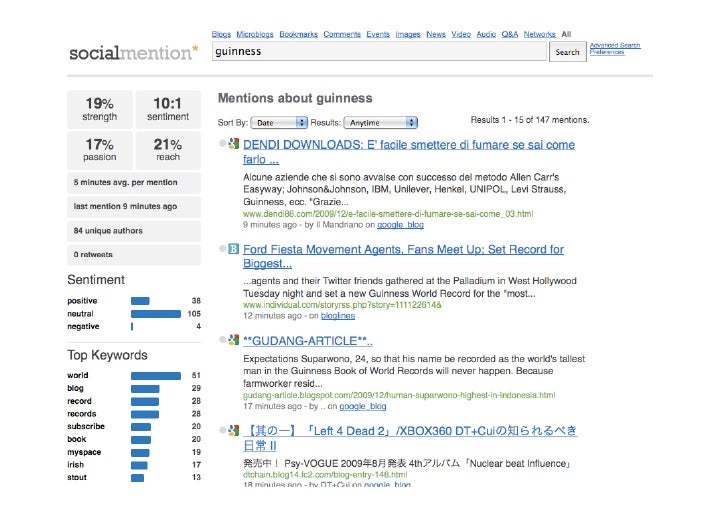Image resolution: width=728 pixels, height=514 pixels.
Task: Click the Bloglines icon beside Ford Fiesta result
Action: coord(234,249)
